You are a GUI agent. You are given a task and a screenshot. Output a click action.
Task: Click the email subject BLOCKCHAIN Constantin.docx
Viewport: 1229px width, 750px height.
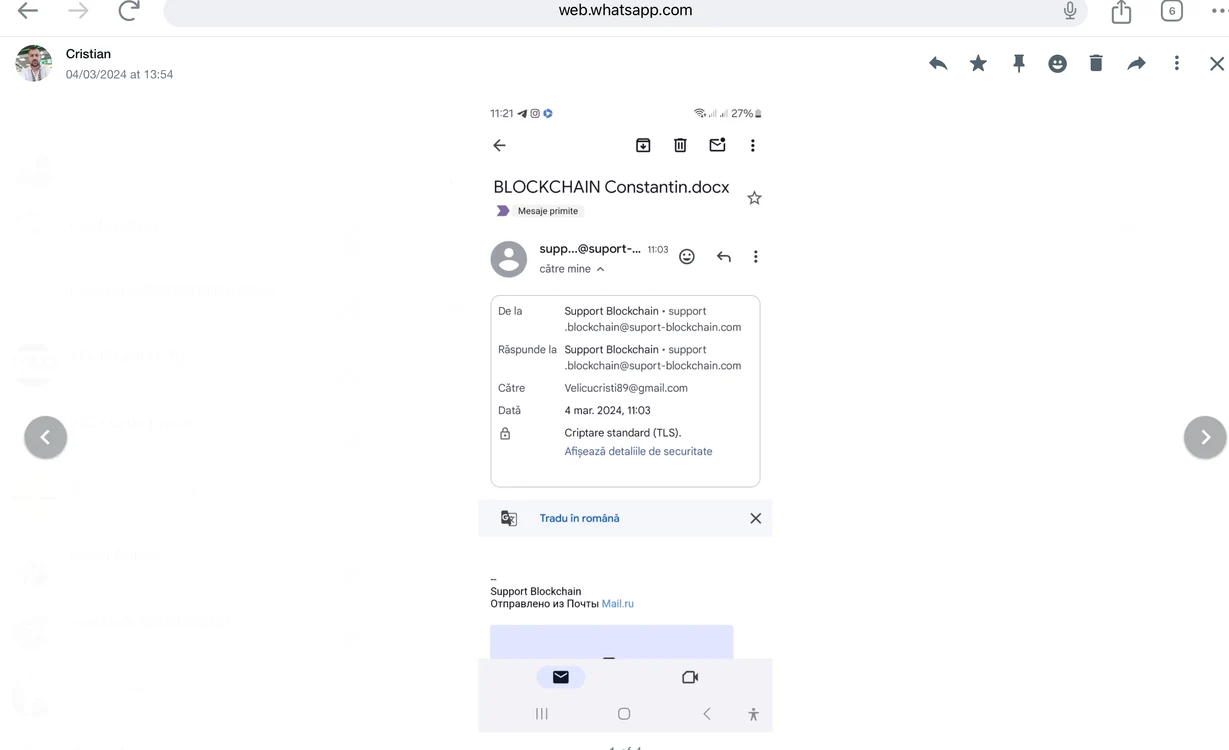click(x=611, y=187)
